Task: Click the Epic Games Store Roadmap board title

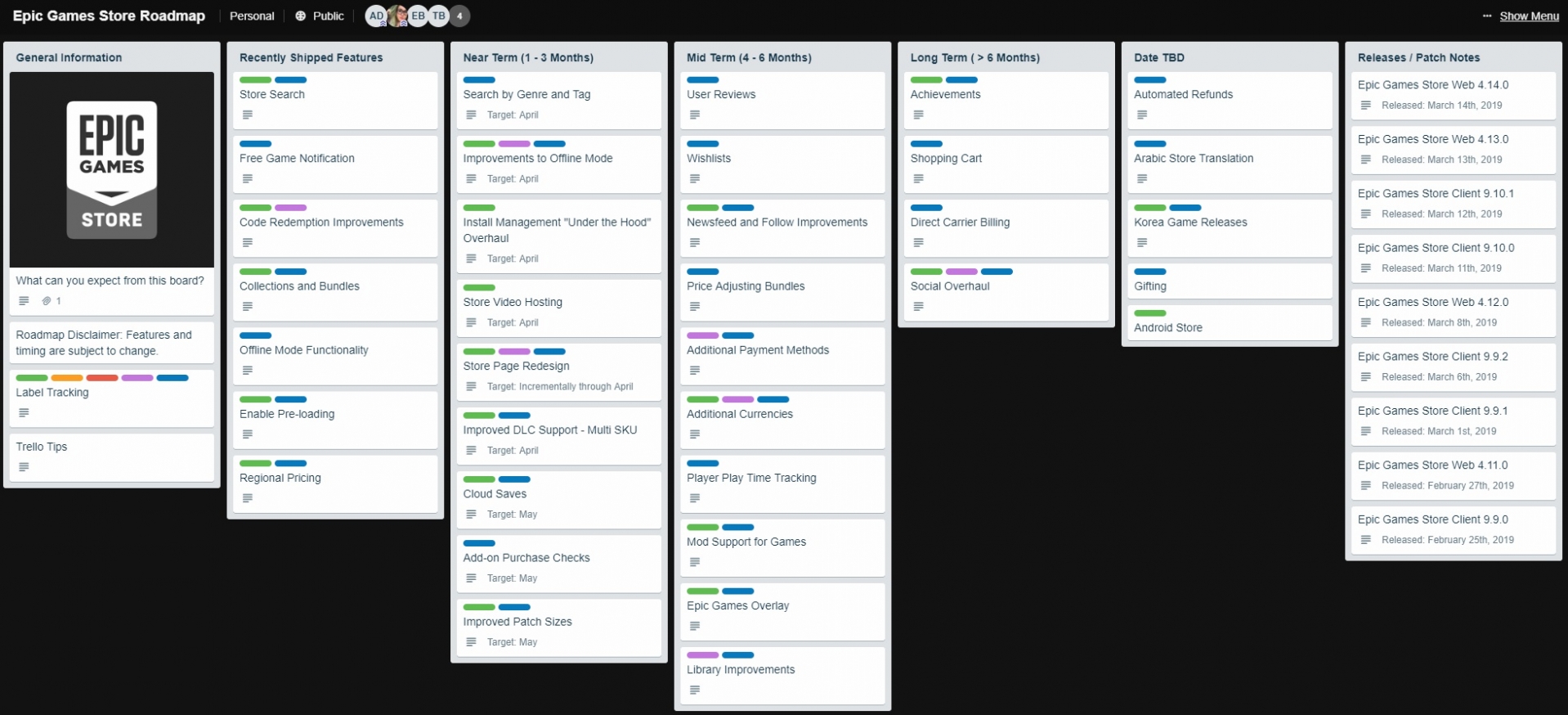Action: [x=109, y=16]
